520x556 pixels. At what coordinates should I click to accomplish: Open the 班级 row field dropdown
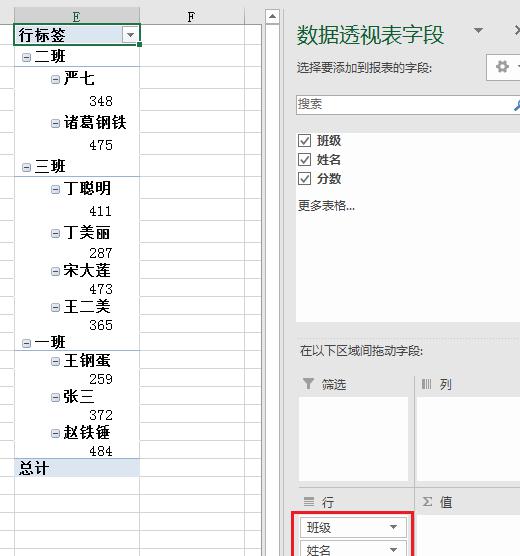[x=393, y=527]
